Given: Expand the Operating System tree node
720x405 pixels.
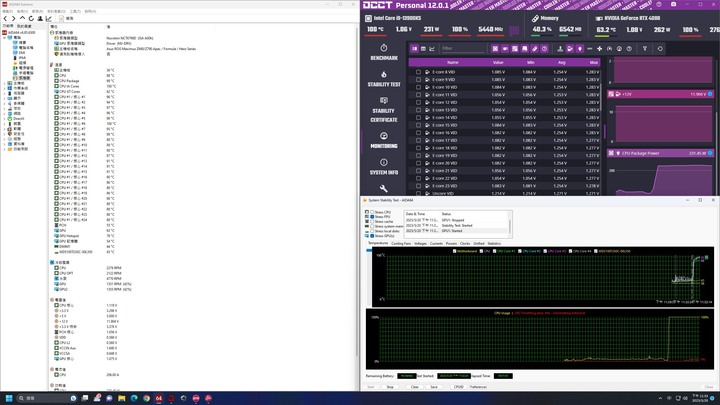Looking at the screenshot, I should pyautogui.click(x=5, y=88).
